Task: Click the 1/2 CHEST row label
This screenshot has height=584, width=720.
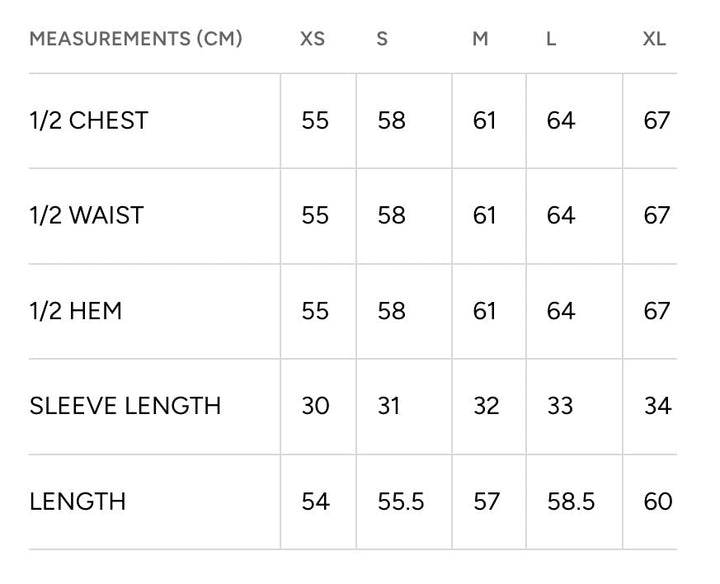Action: (x=89, y=121)
